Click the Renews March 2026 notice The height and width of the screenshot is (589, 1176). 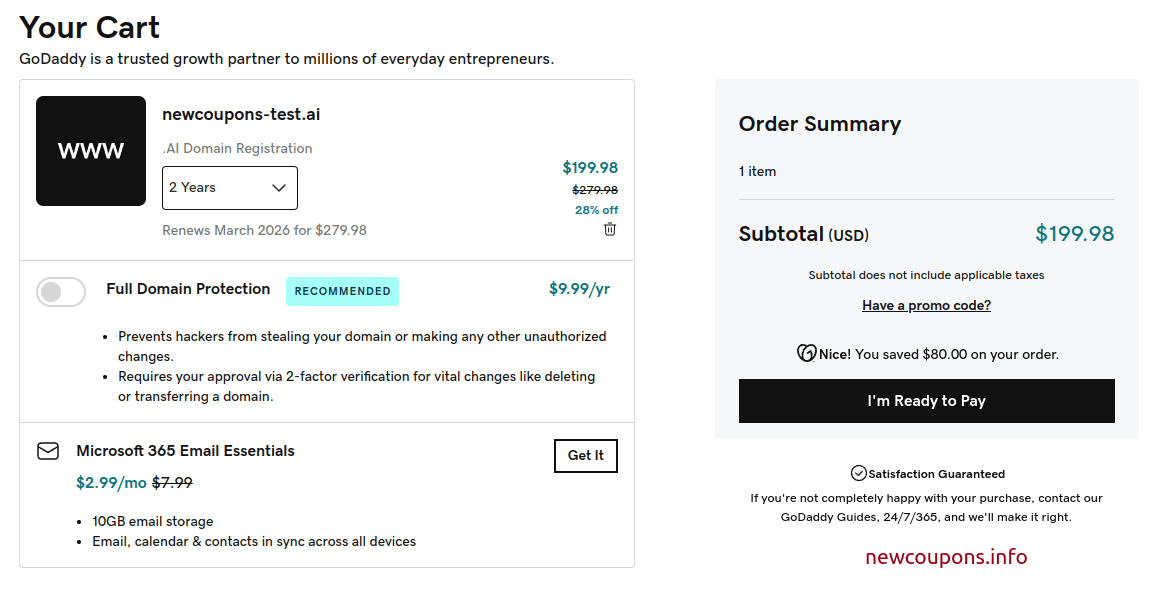click(x=264, y=230)
